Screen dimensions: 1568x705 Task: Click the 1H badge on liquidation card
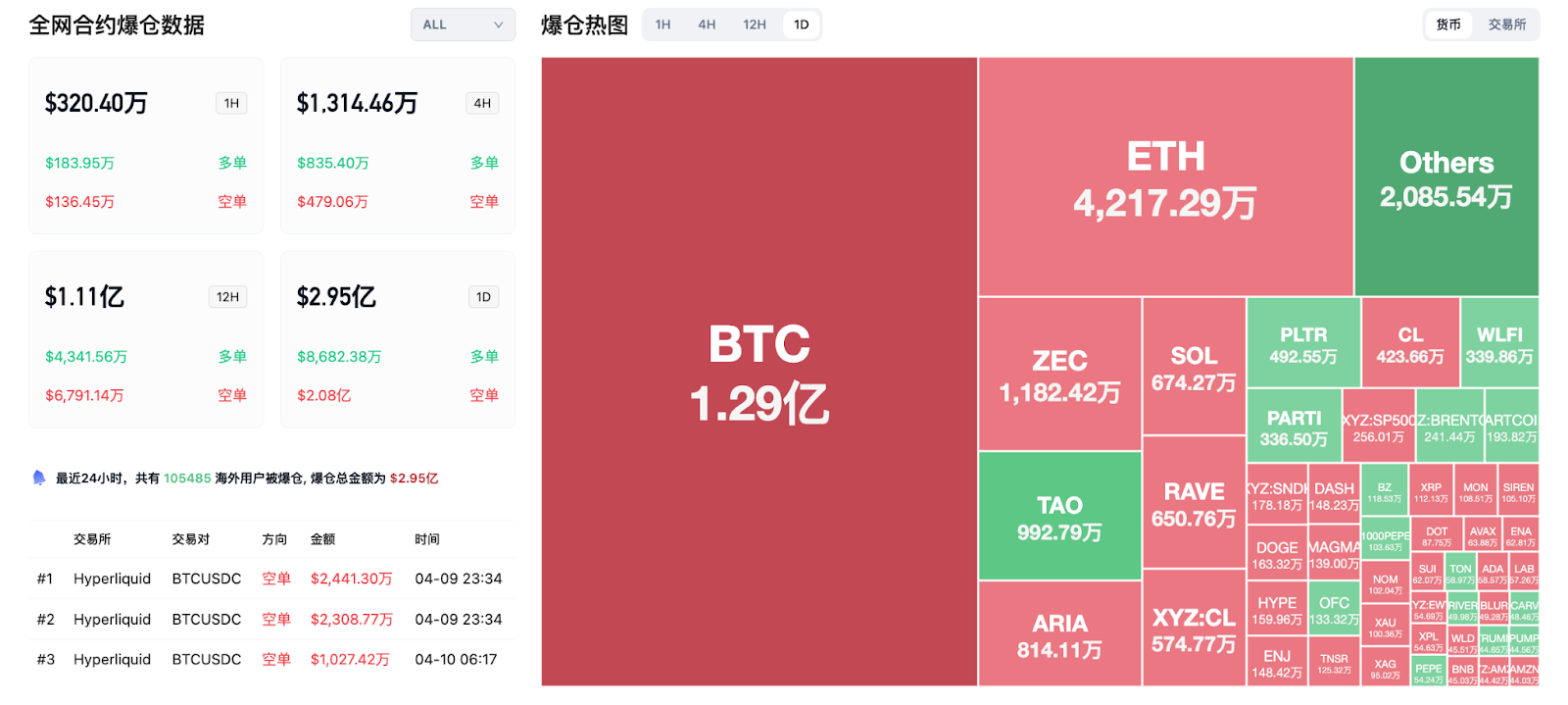(231, 103)
